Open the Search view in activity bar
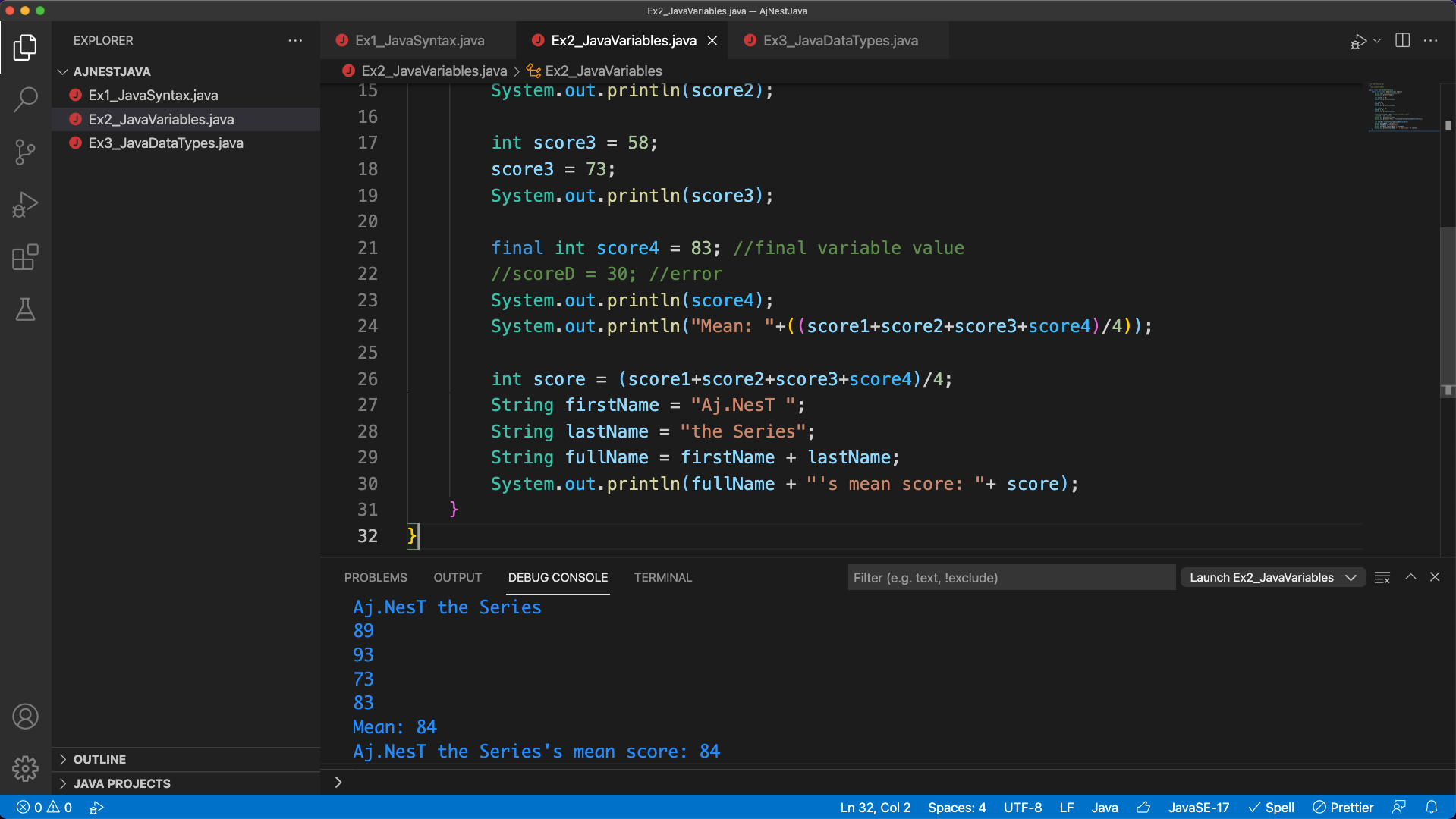The width and height of the screenshot is (1456, 819). [x=26, y=99]
